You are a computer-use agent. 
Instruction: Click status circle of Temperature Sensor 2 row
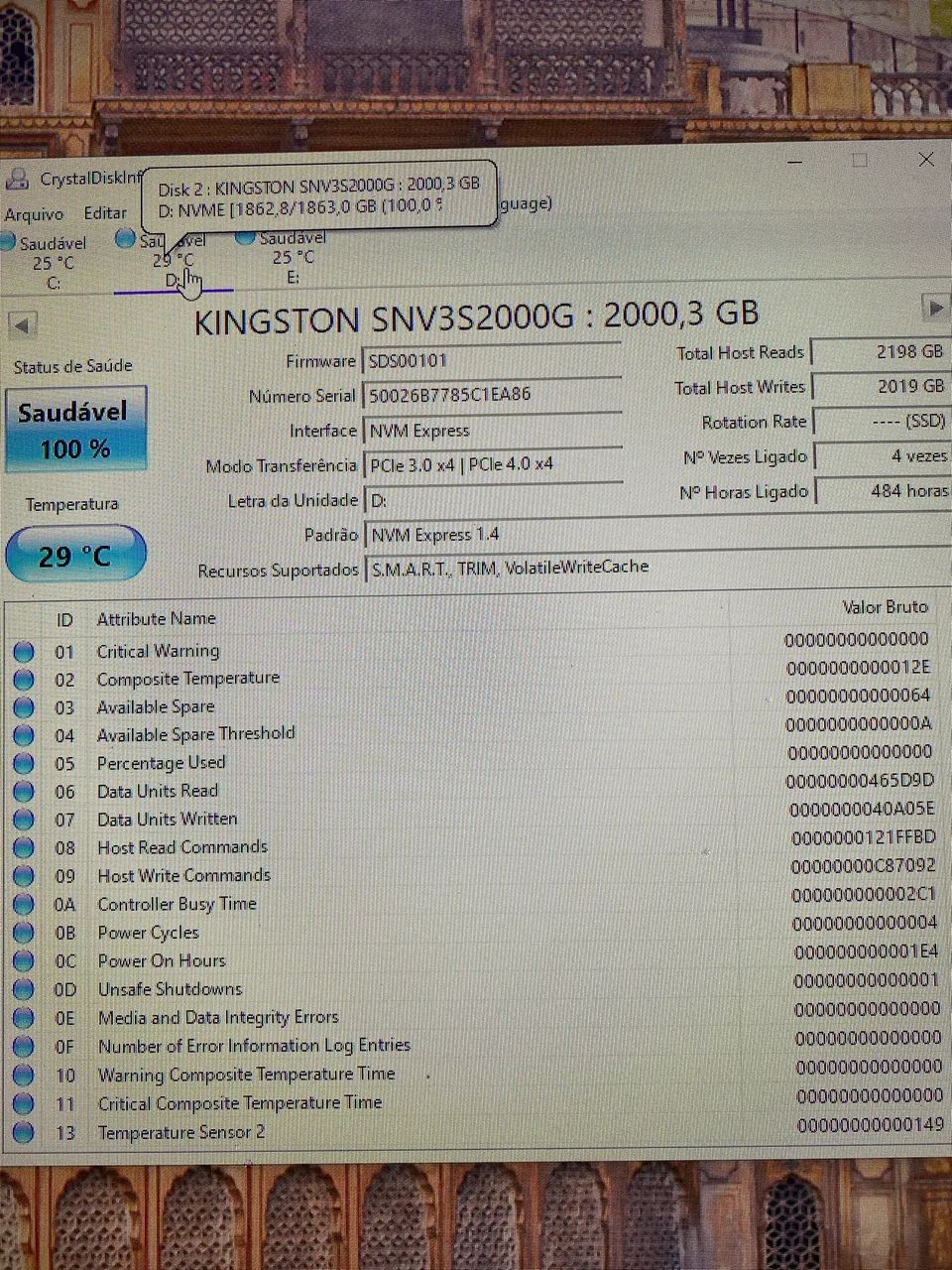24,1132
